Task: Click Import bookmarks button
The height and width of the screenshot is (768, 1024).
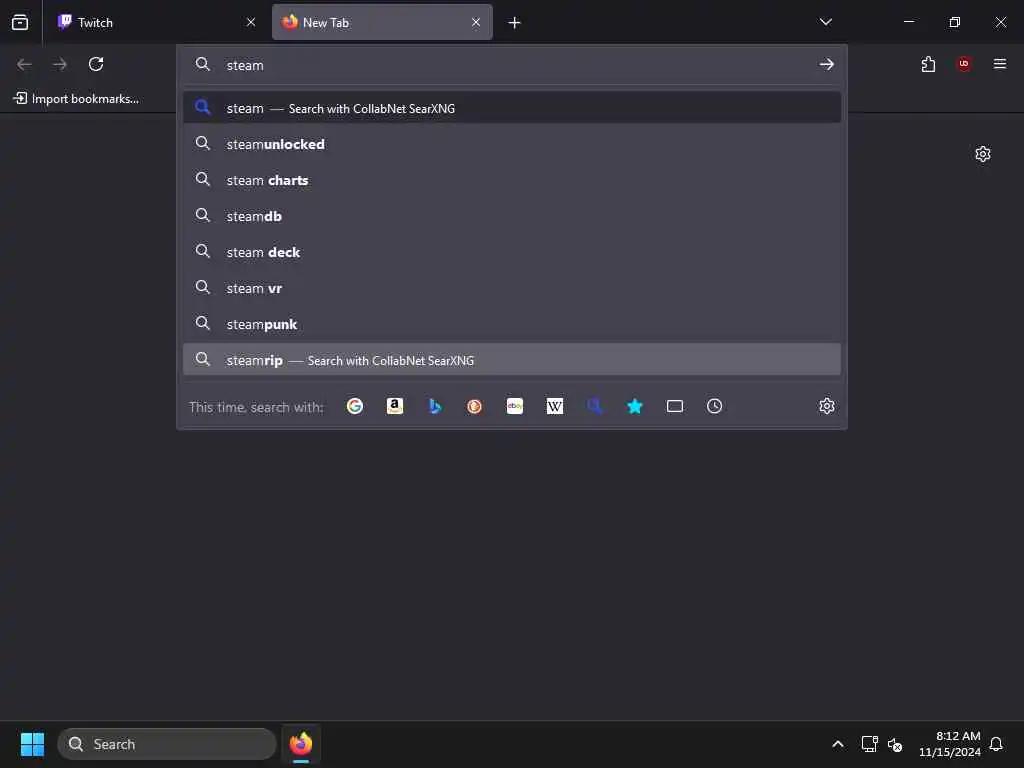Action: [x=76, y=99]
